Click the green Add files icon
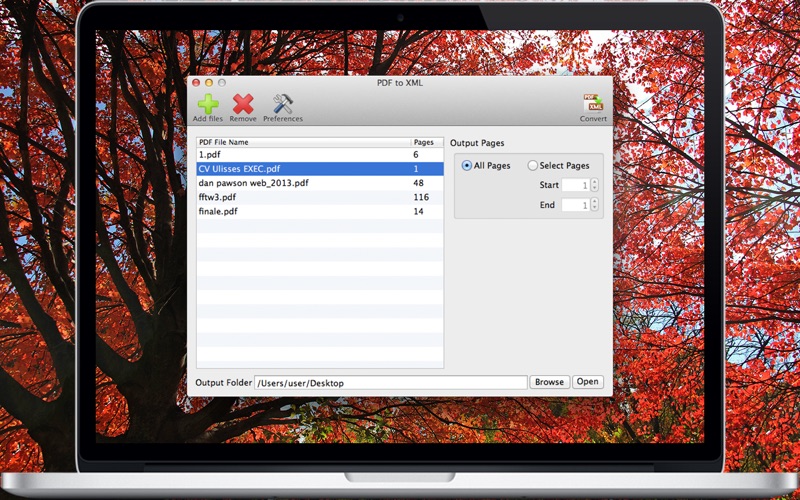Screen dimensions: 800x500 tap(208, 104)
